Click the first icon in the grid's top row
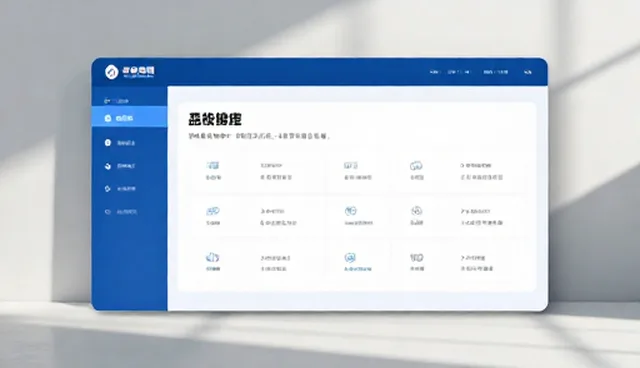The height and width of the screenshot is (368, 640). point(213,165)
